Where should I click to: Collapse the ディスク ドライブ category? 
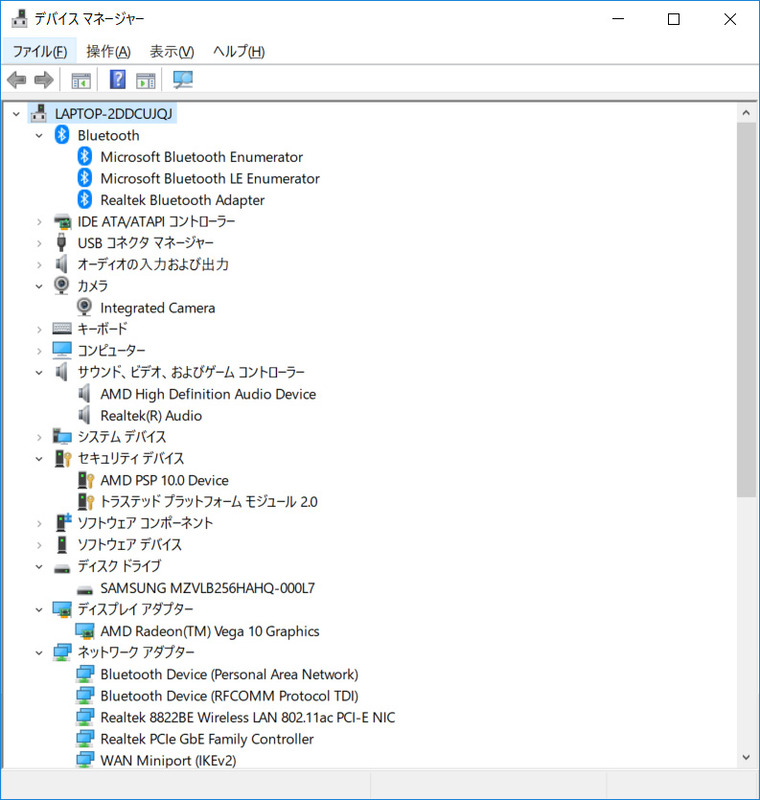[39, 566]
